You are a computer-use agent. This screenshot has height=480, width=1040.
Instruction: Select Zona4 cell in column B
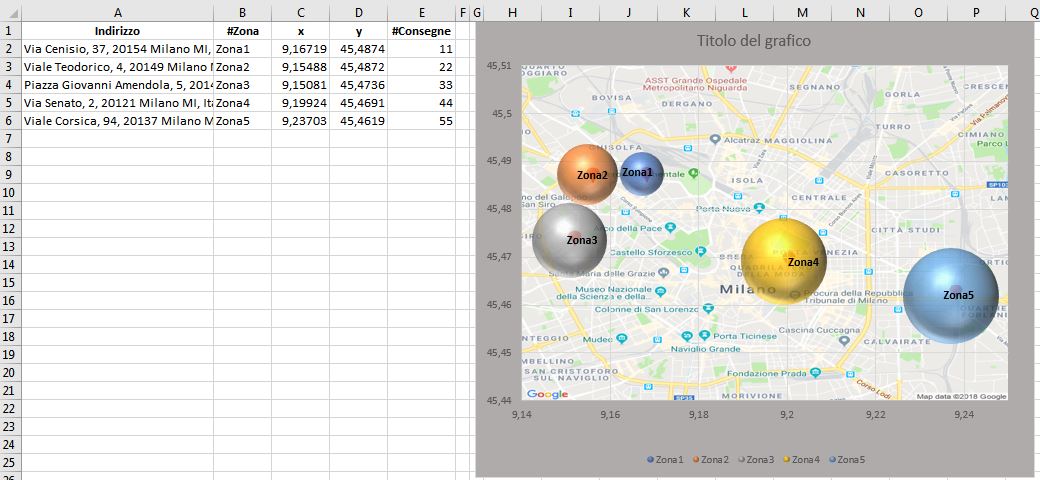tap(242, 102)
